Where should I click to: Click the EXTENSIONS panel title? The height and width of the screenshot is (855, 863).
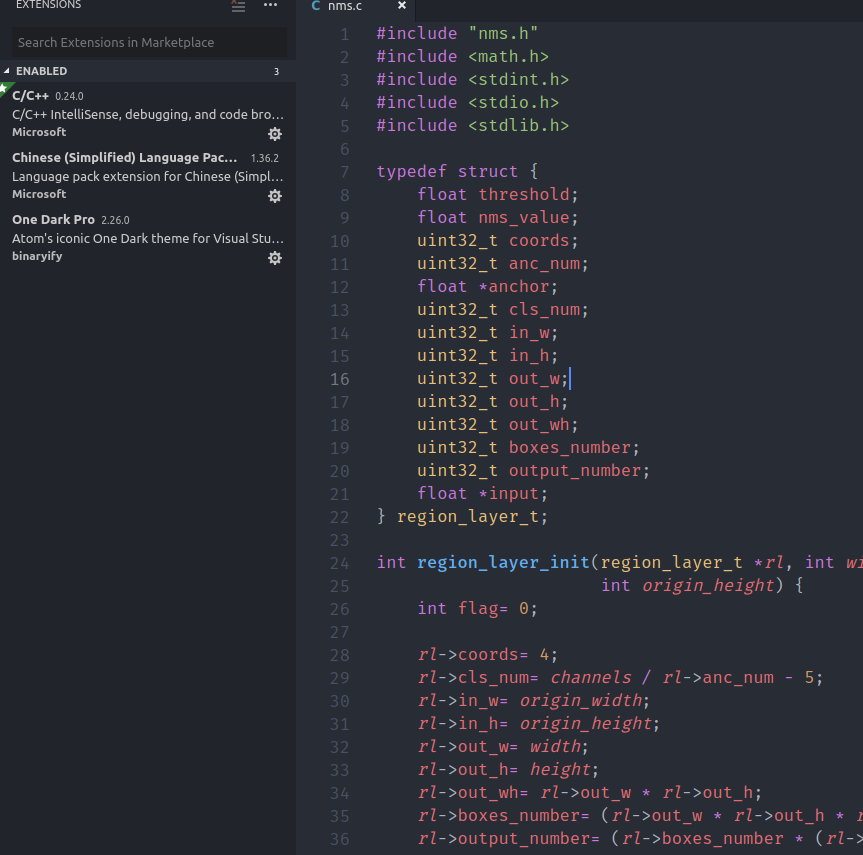pyautogui.click(x=48, y=5)
